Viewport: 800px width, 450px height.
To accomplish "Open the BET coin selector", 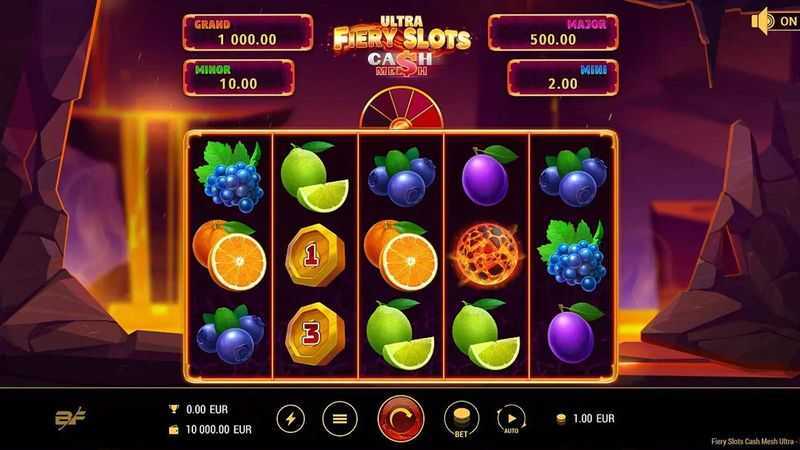I will coord(461,419).
